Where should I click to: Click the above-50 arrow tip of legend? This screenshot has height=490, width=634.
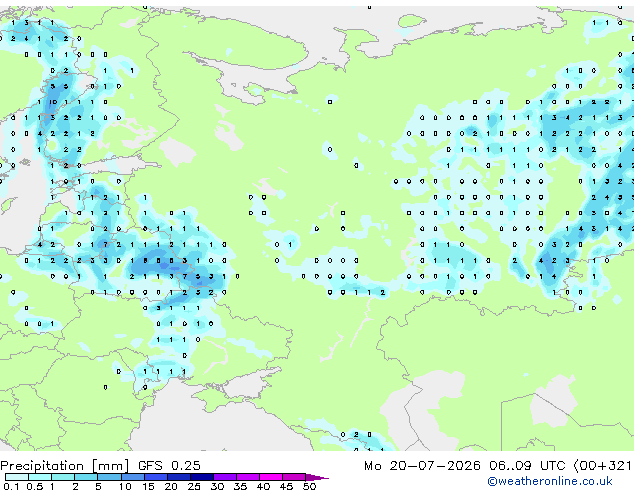[x=317, y=477]
